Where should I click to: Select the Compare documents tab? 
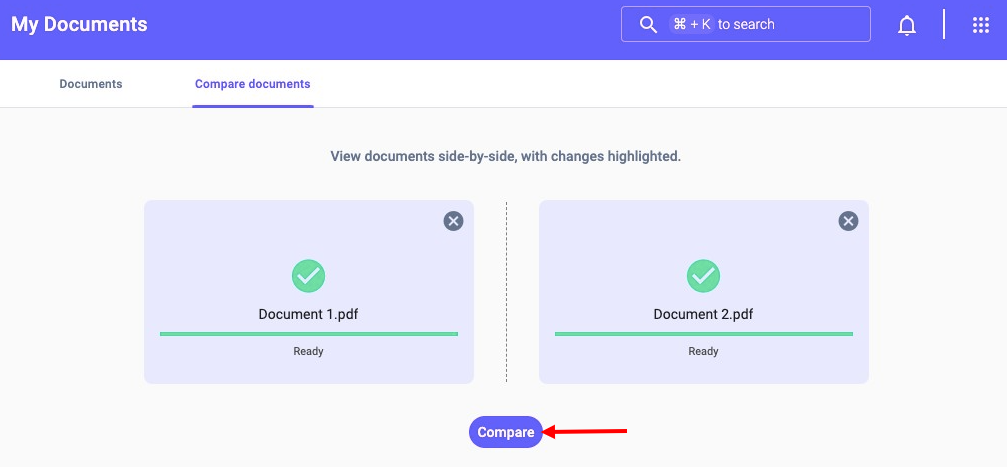point(253,84)
